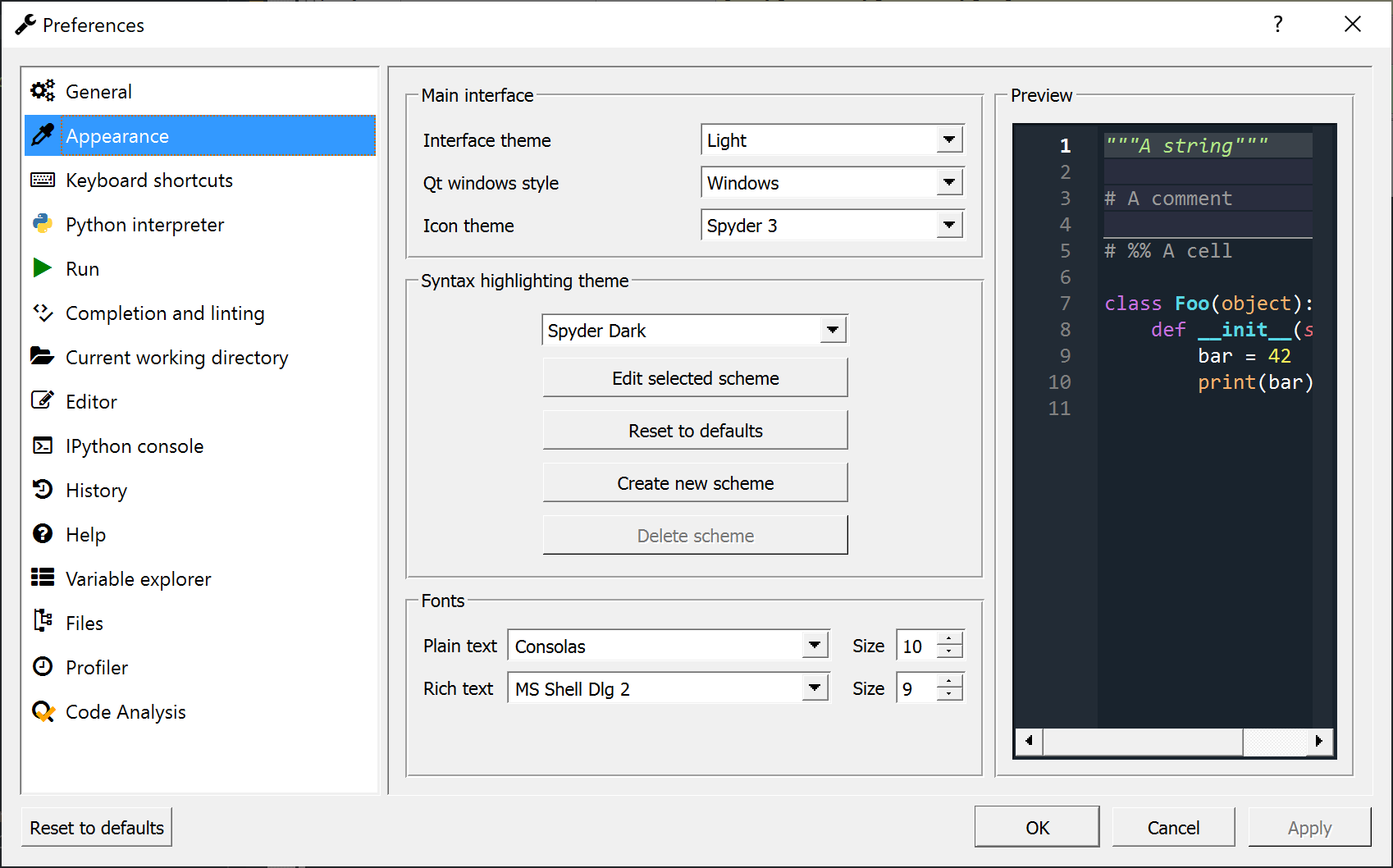Select Keyboard shortcuts in the sidebar
The image size is (1393, 868).
point(200,180)
